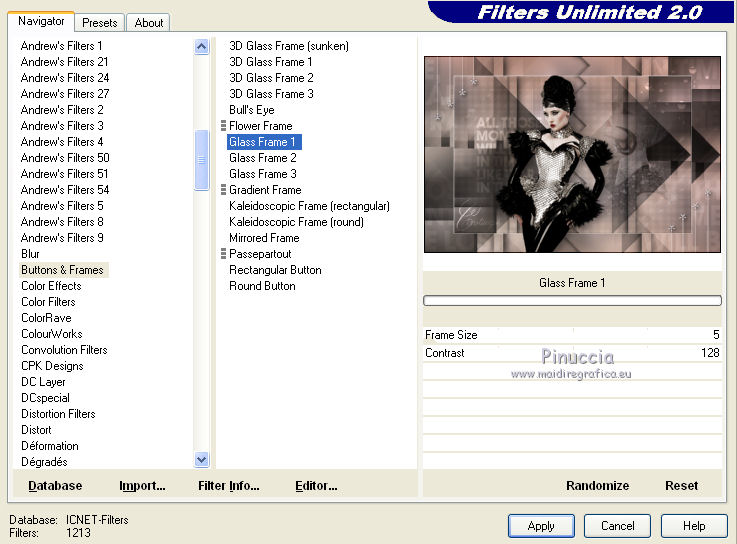Select Andrew's Filters 24 category

pyautogui.click(x=65, y=78)
